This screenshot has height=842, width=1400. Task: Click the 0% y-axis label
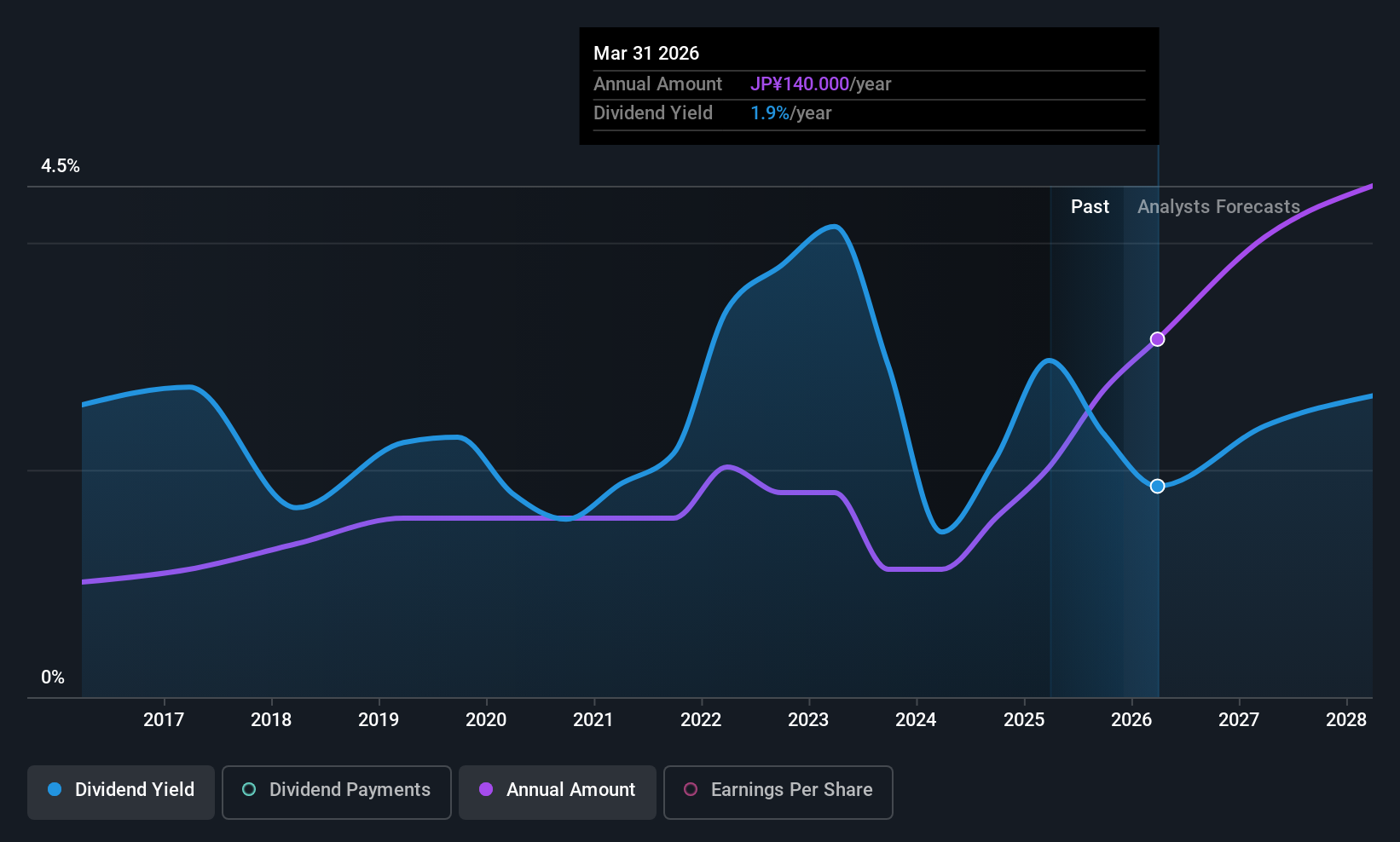click(x=53, y=678)
